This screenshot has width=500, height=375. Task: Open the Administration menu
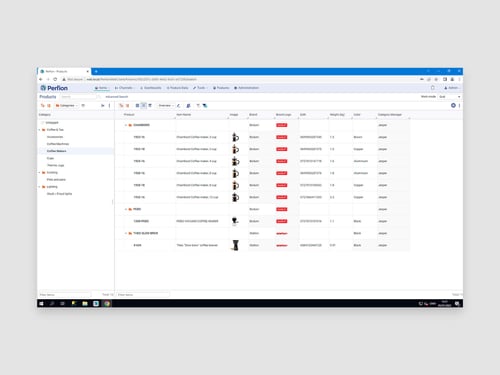[x=247, y=88]
